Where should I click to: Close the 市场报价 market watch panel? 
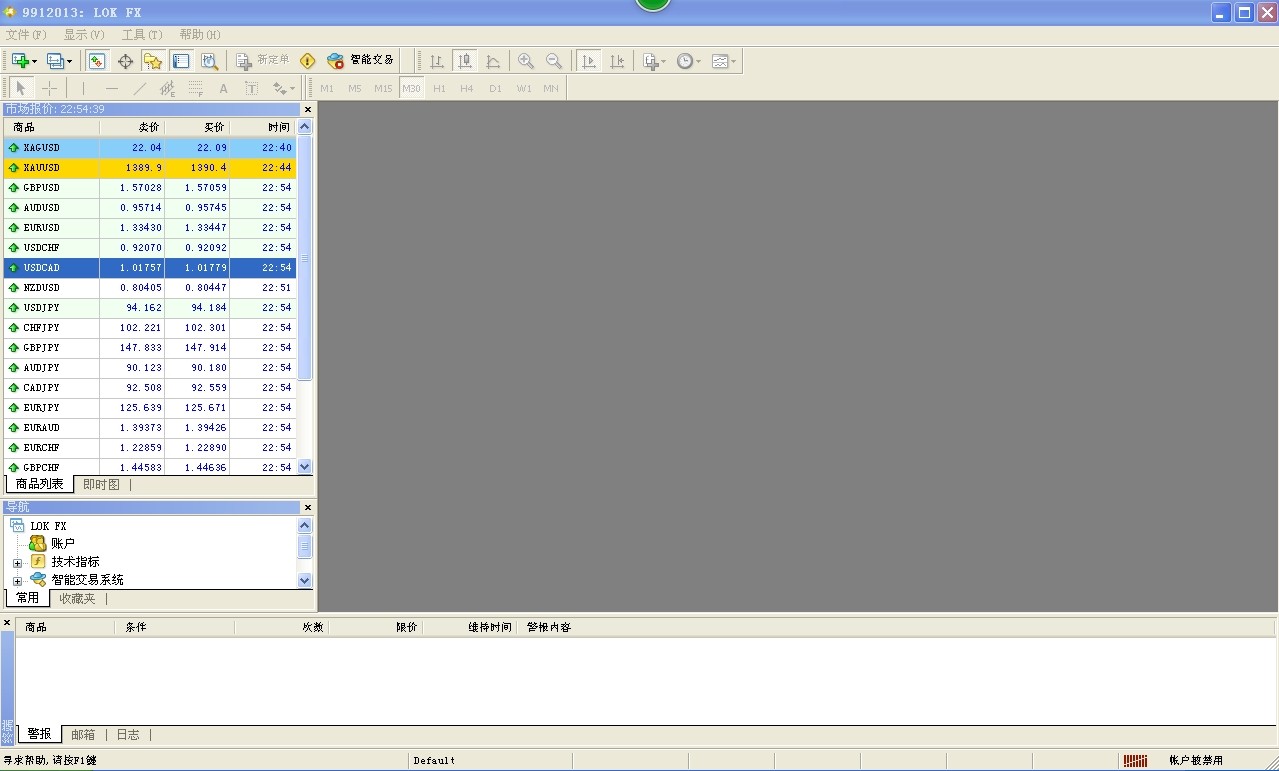tap(308, 110)
